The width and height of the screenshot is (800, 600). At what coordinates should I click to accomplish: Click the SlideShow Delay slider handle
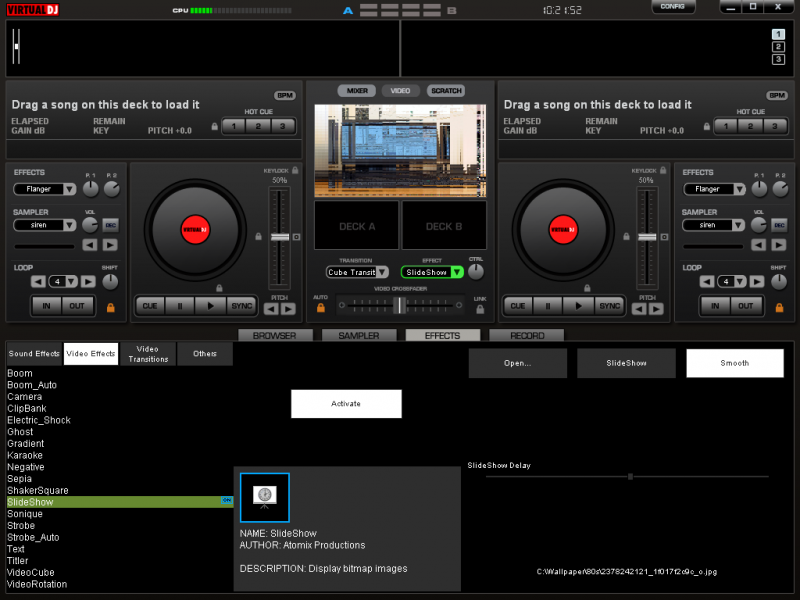631,477
